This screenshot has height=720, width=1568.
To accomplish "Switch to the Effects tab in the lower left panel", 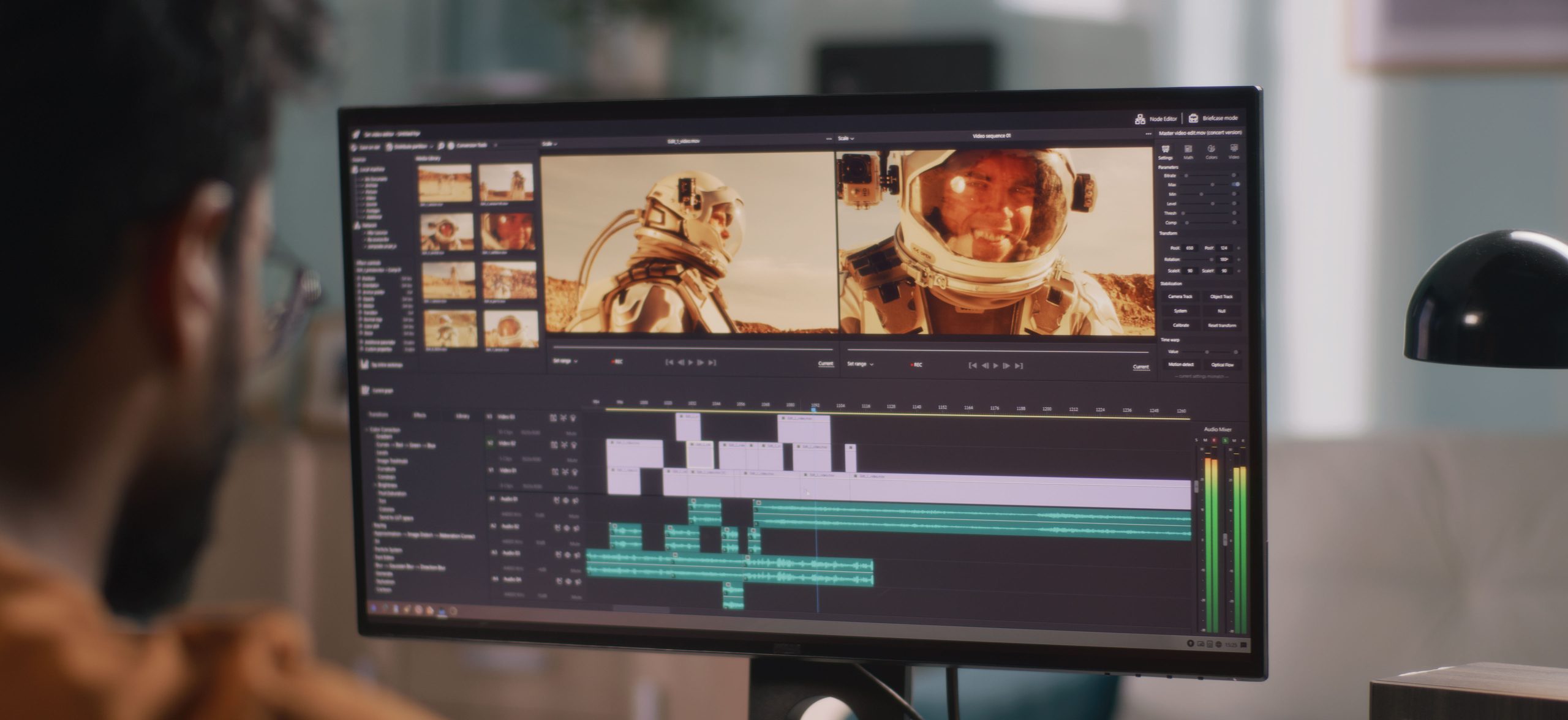I will (x=420, y=415).
